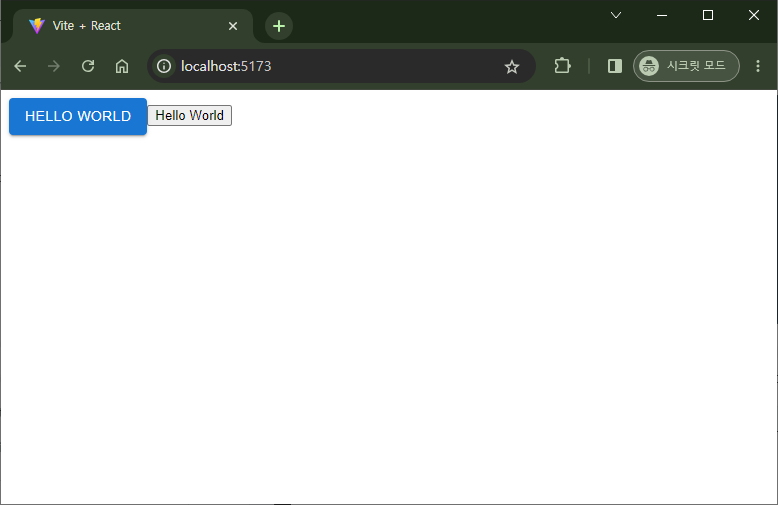
Task: Minimize the browser window
Action: click(x=661, y=15)
